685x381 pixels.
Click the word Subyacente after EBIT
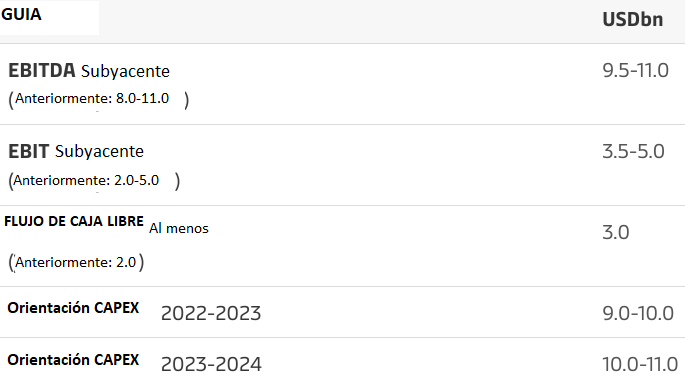[99, 152]
